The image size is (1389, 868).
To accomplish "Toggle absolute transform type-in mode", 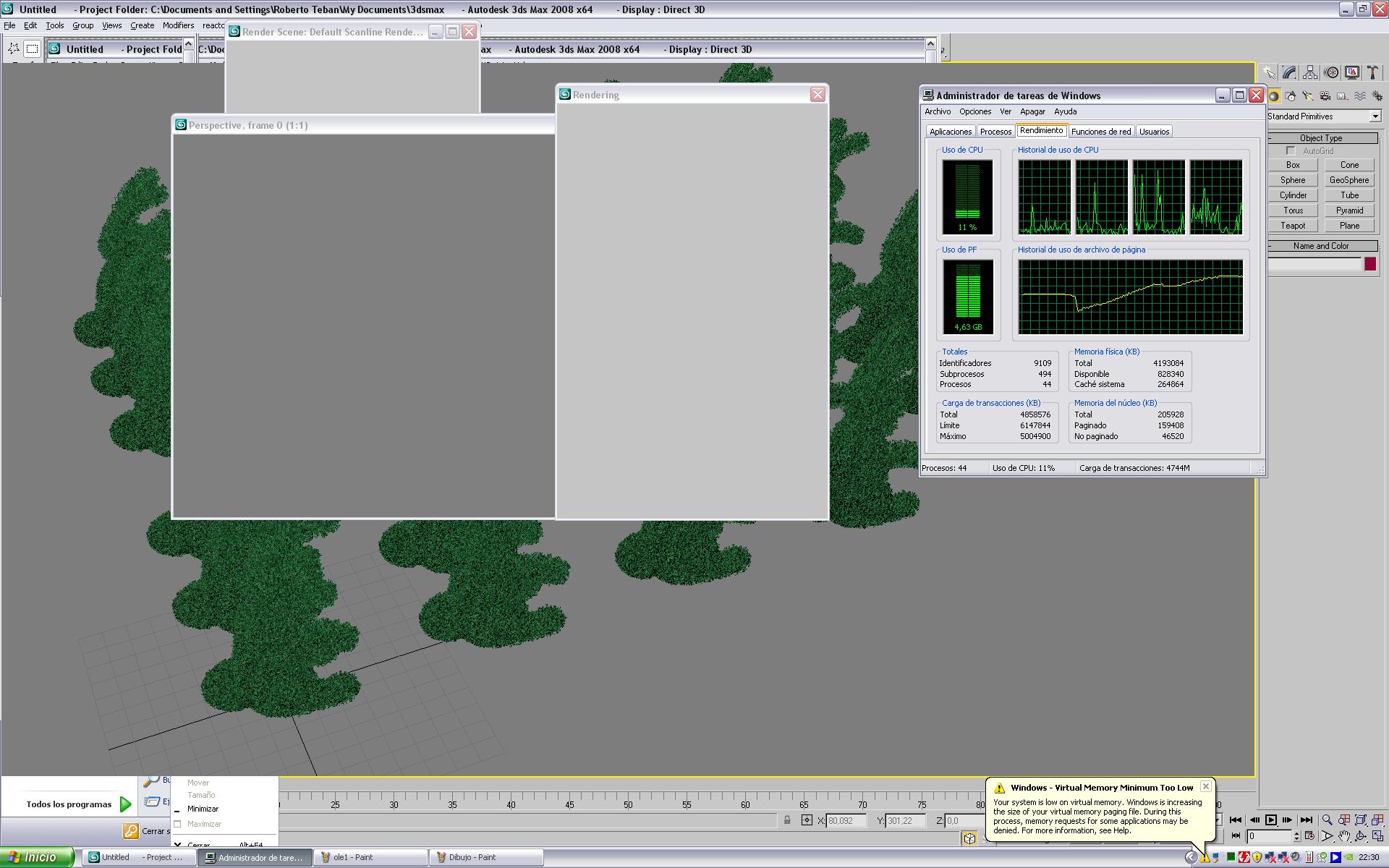I will coord(807,820).
